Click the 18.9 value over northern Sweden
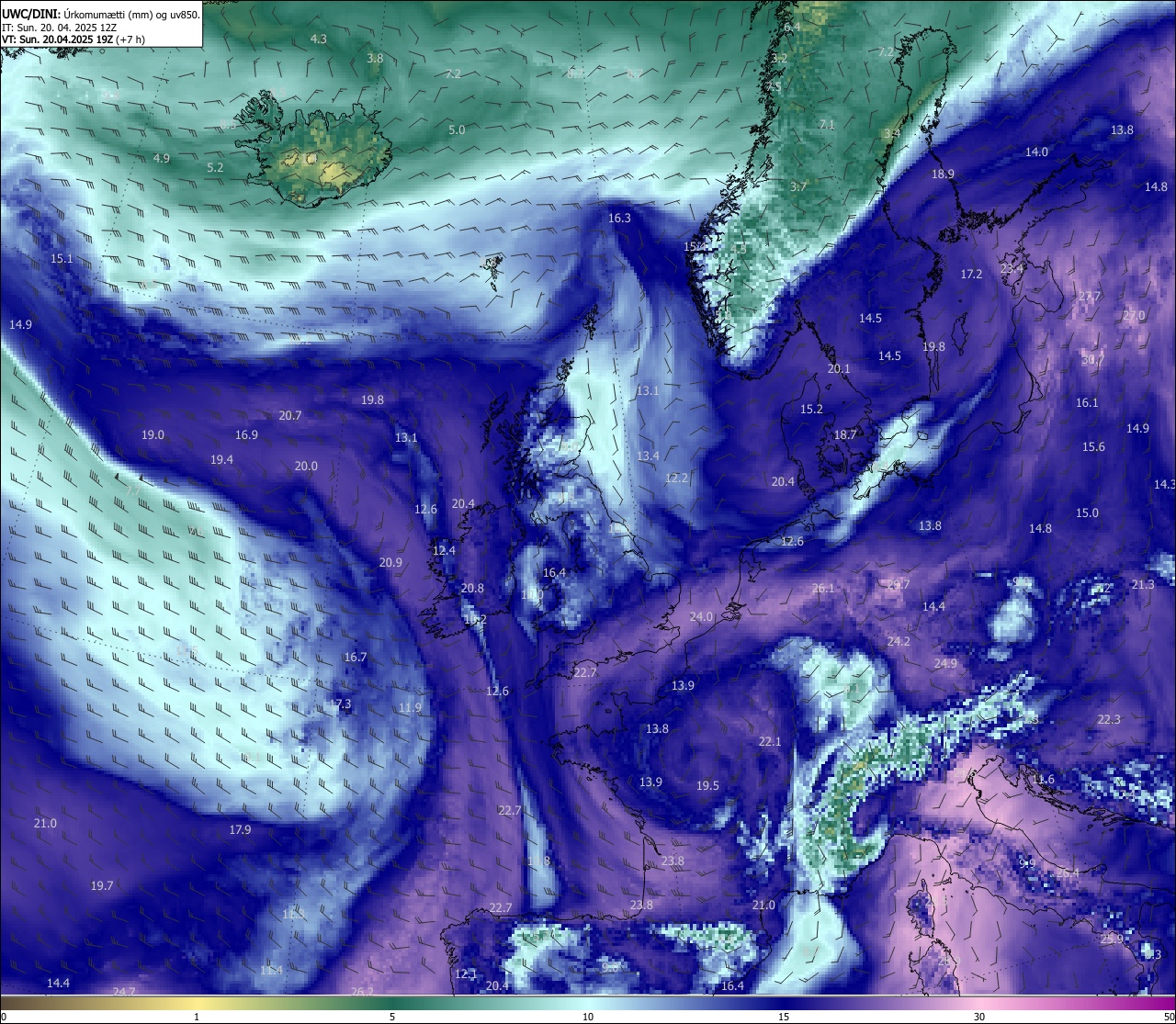This screenshot has width=1176, height=1024. [x=943, y=174]
